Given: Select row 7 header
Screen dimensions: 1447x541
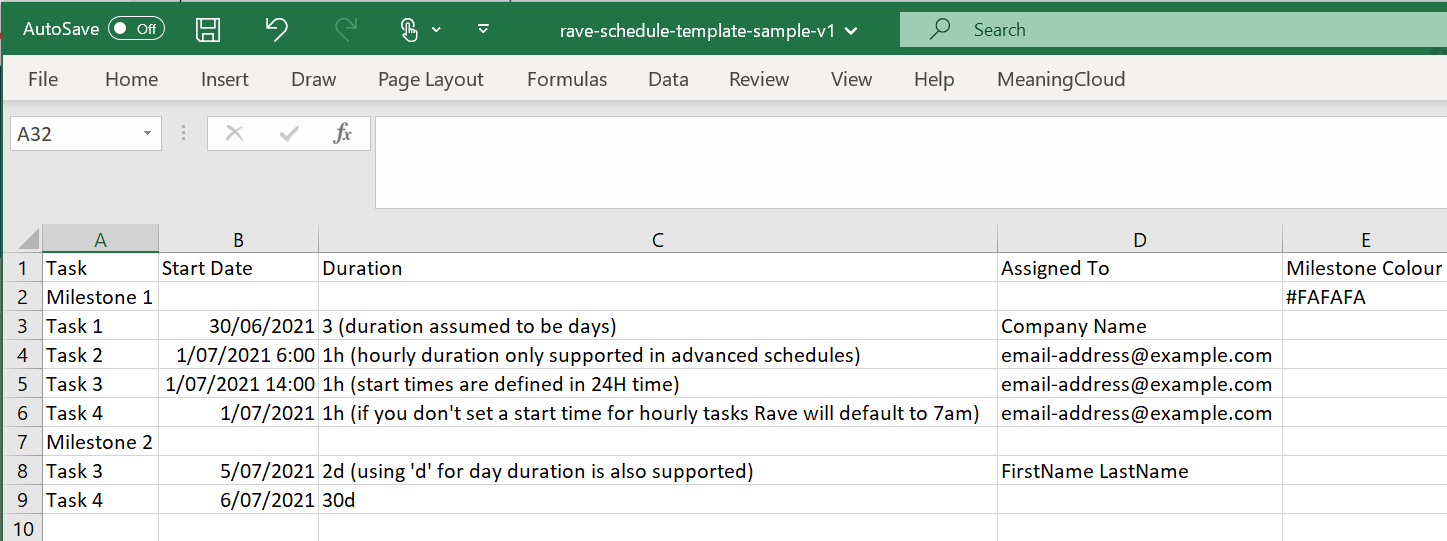Looking at the screenshot, I should click(21, 442).
